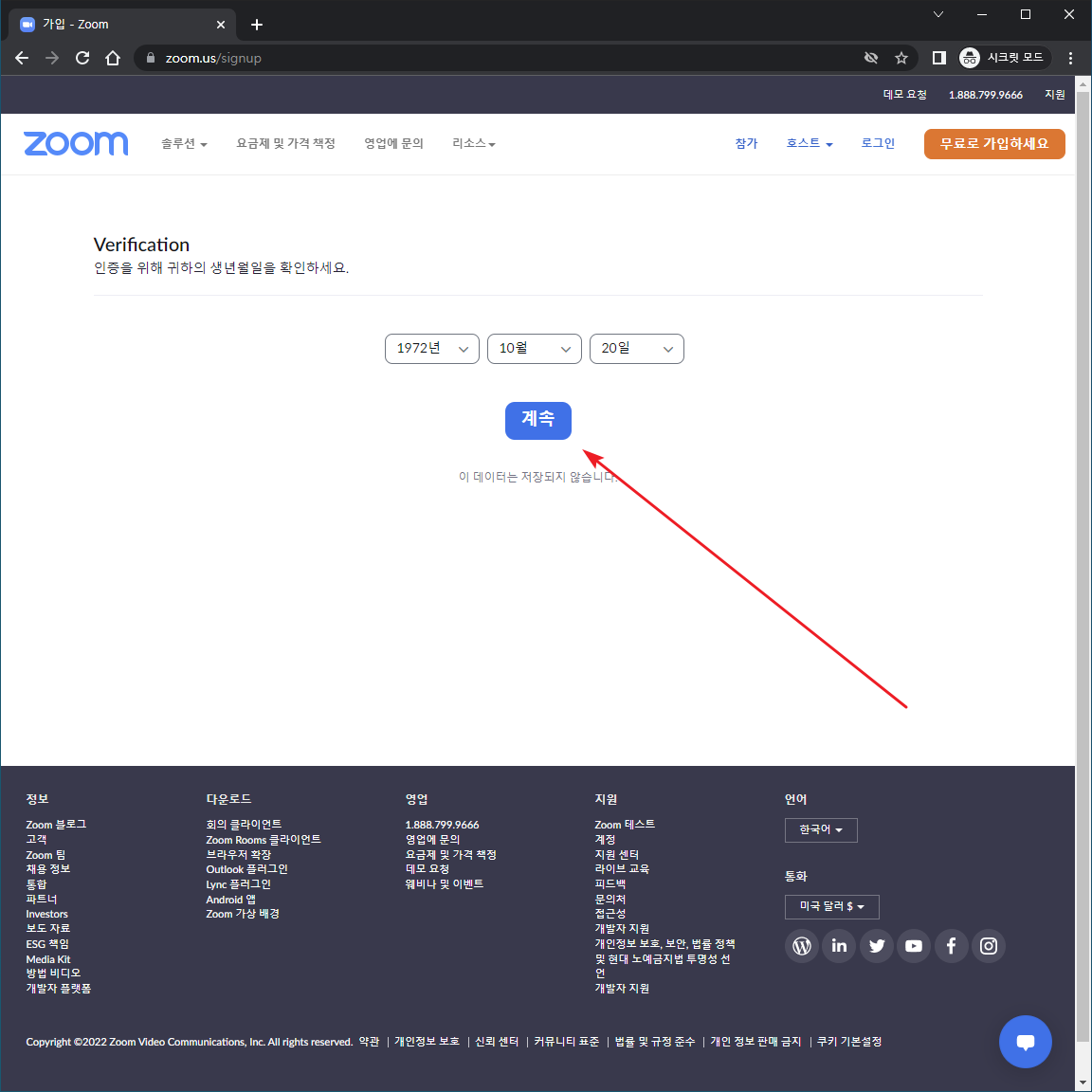Open 법률 및 규정 준수 footer link
Screen dimensions: 1092x1092
(655, 1042)
